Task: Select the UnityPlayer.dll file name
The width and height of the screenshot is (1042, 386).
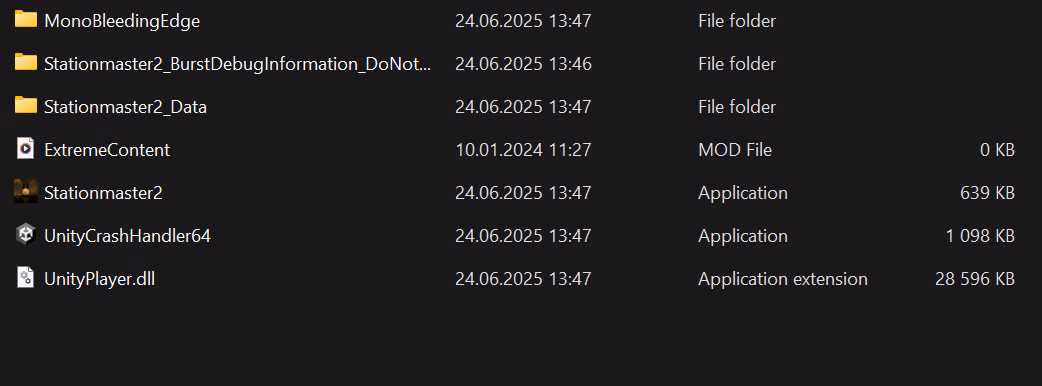Action: (100, 278)
